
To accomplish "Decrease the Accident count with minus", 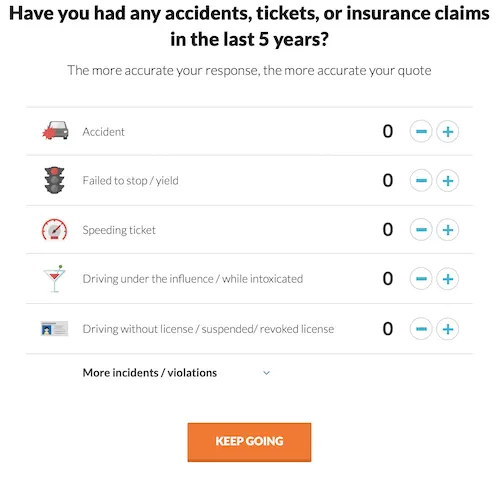I will [421, 131].
